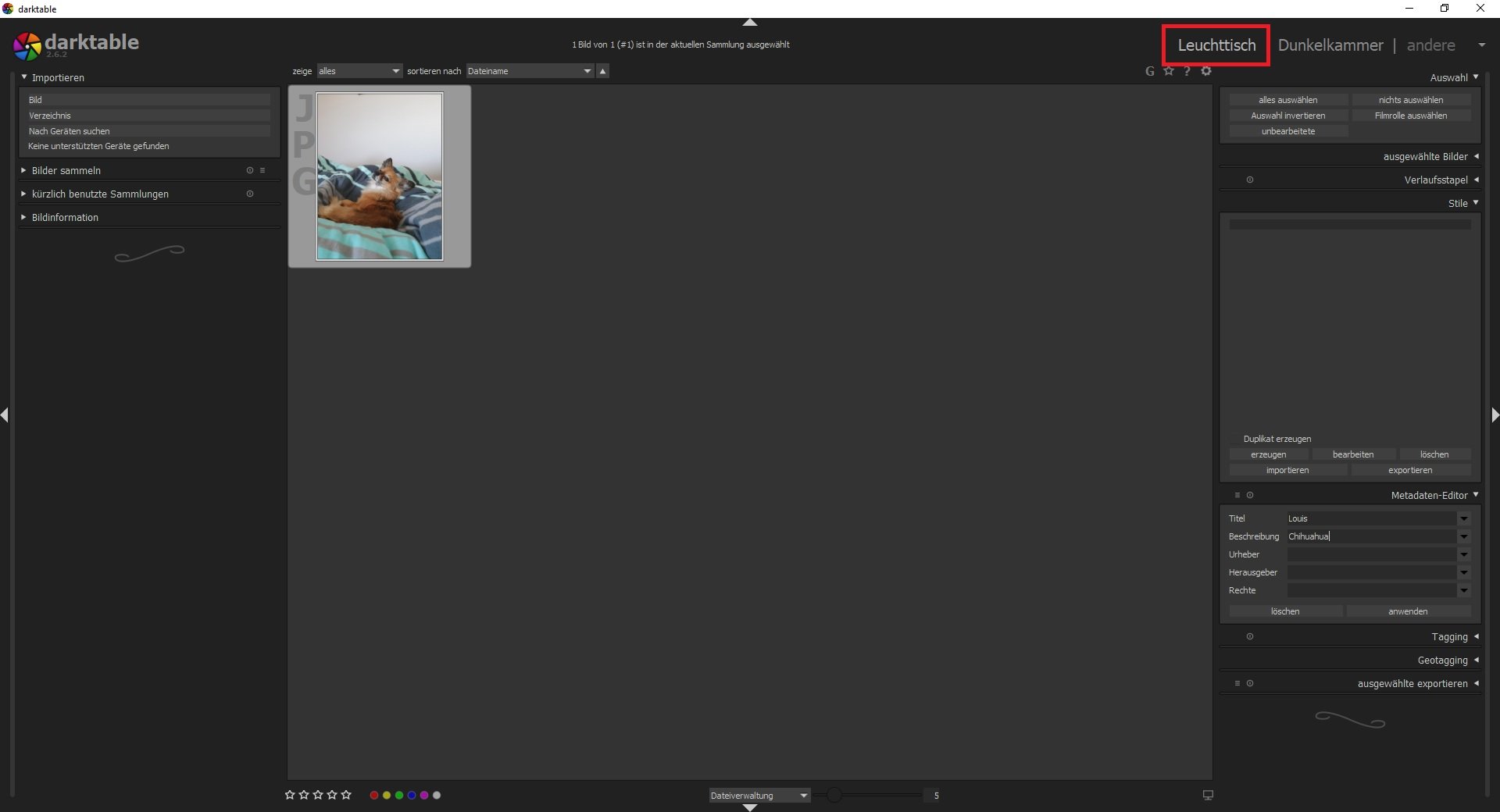
Task: Collapse the right side panel arrow
Action: [x=1495, y=415]
